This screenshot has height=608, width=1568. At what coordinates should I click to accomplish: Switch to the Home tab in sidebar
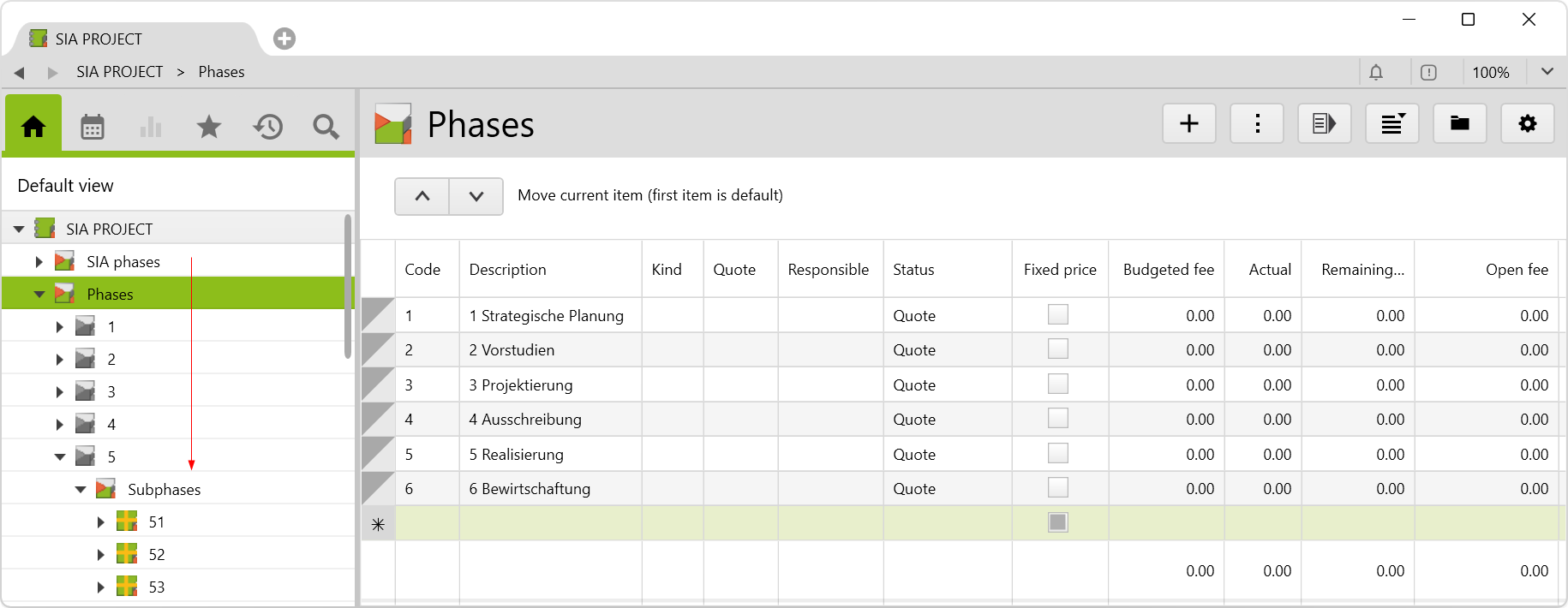click(x=33, y=127)
